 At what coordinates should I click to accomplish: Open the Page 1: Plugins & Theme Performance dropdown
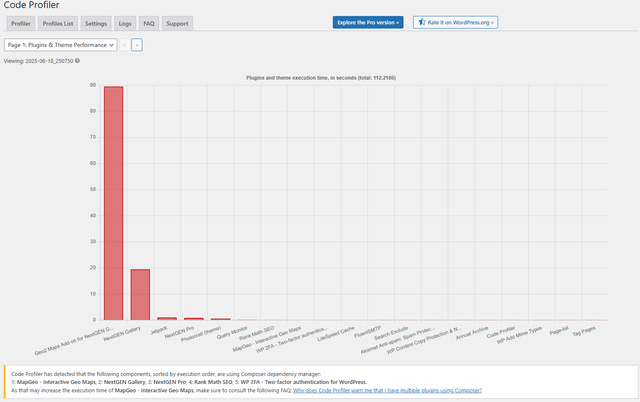click(60, 45)
